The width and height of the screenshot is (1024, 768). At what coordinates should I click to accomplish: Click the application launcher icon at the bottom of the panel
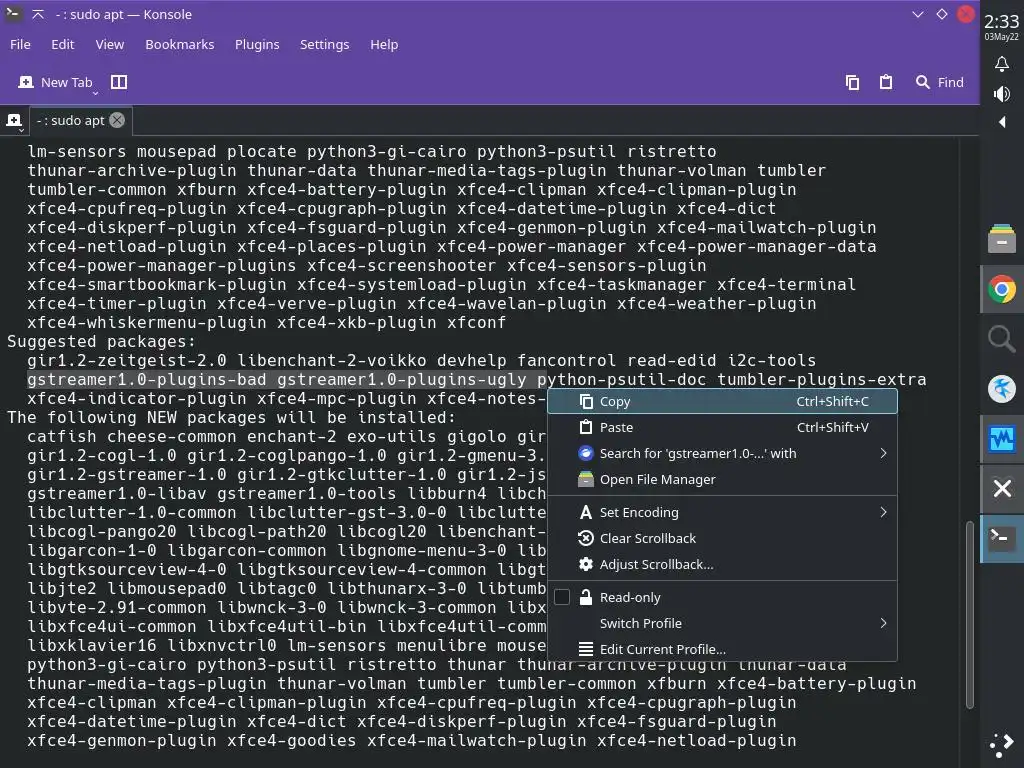point(1002,745)
